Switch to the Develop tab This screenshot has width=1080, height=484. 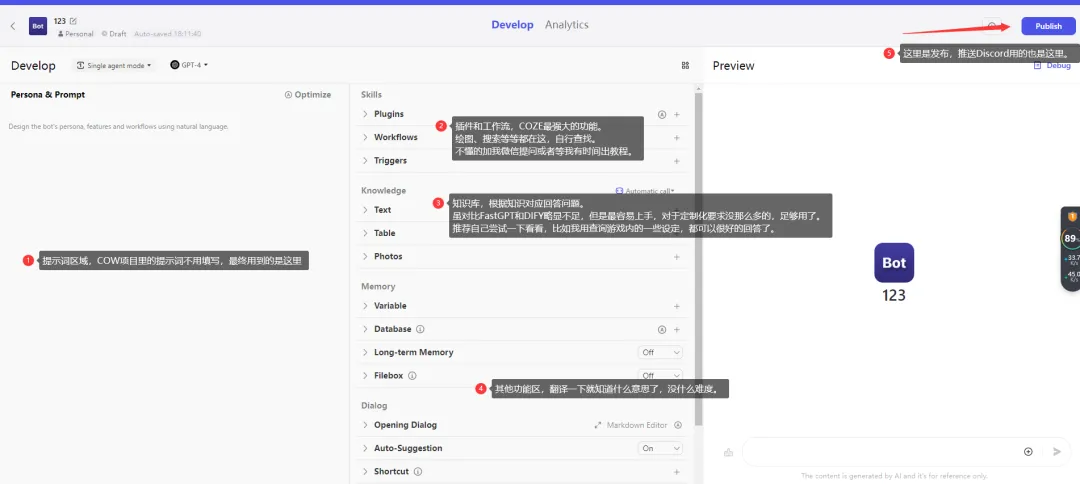(512, 25)
